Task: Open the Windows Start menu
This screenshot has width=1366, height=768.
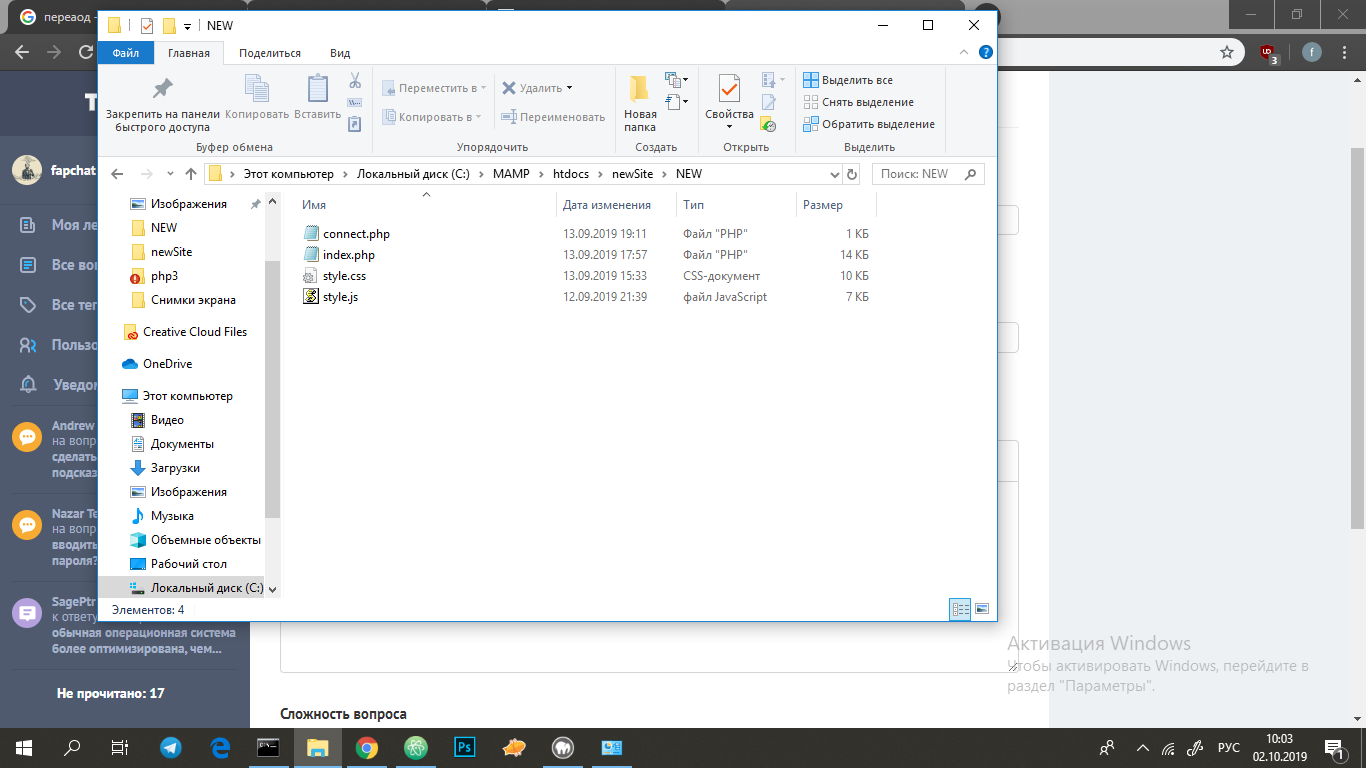Action: coord(23,747)
